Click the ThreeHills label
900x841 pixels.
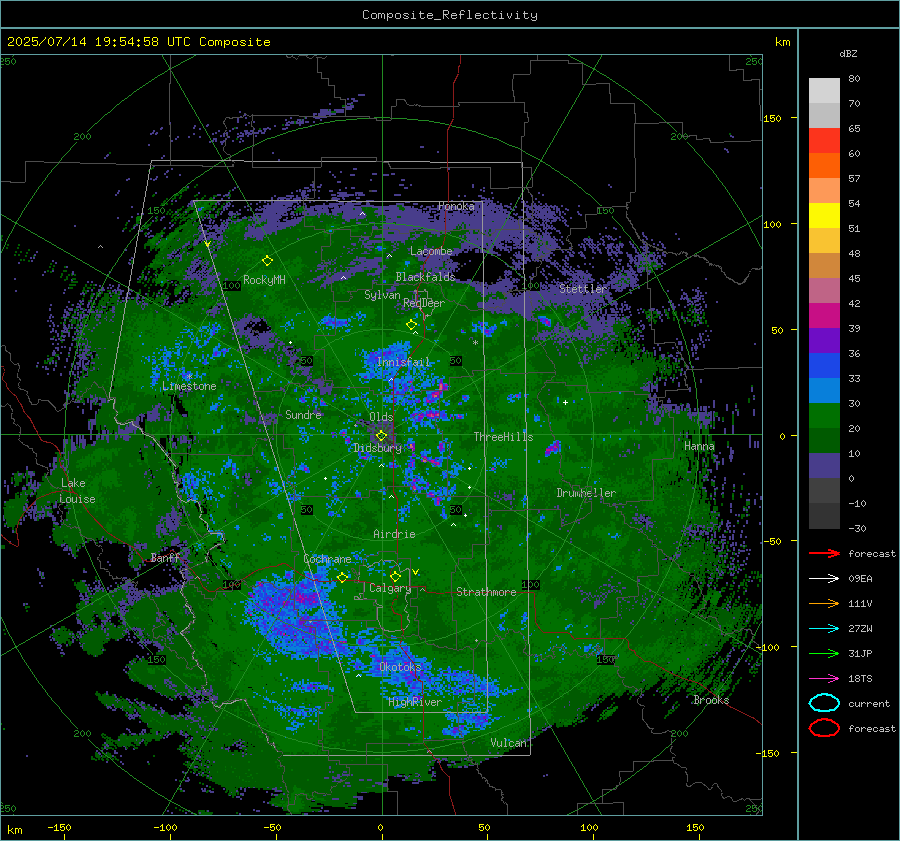pyautogui.click(x=503, y=437)
